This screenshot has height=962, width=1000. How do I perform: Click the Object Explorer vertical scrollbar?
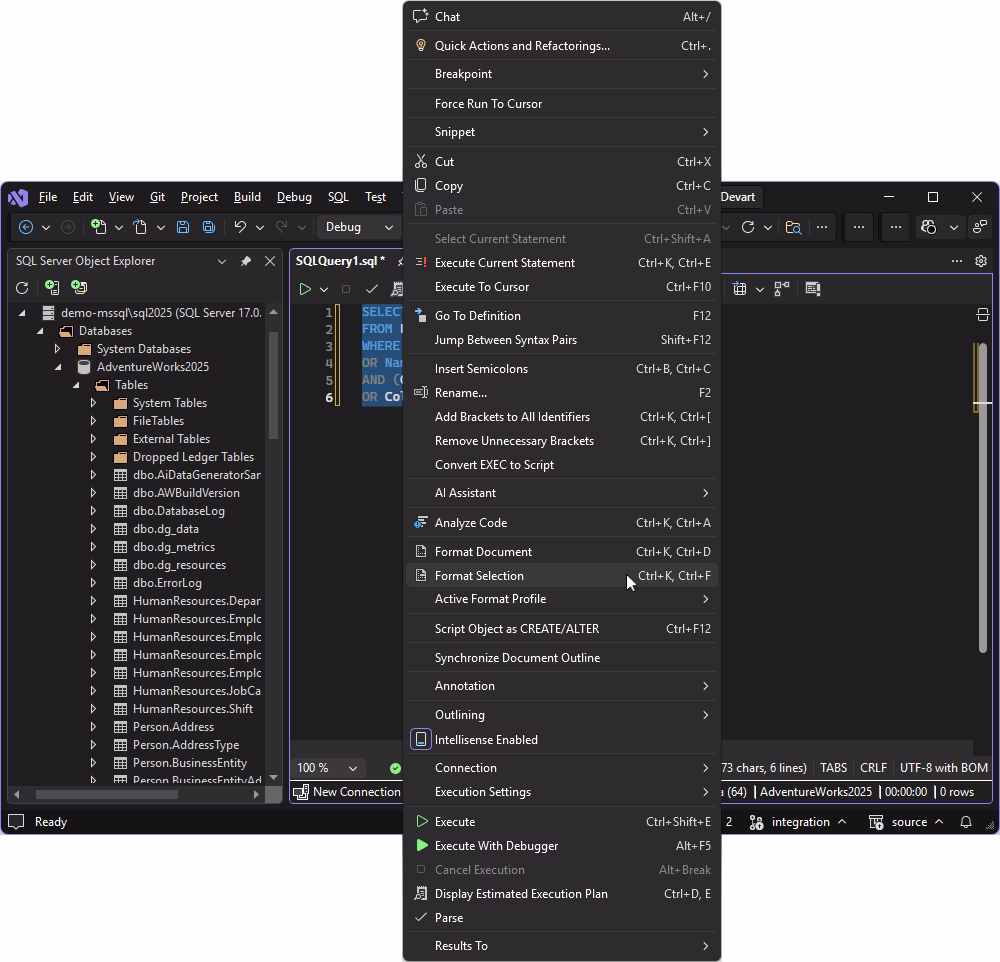pyautogui.click(x=274, y=386)
